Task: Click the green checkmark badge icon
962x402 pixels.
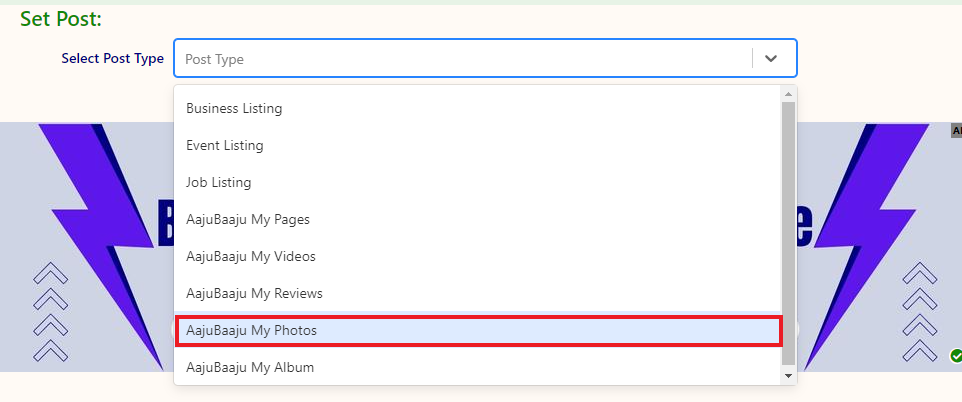Action: (x=956, y=355)
